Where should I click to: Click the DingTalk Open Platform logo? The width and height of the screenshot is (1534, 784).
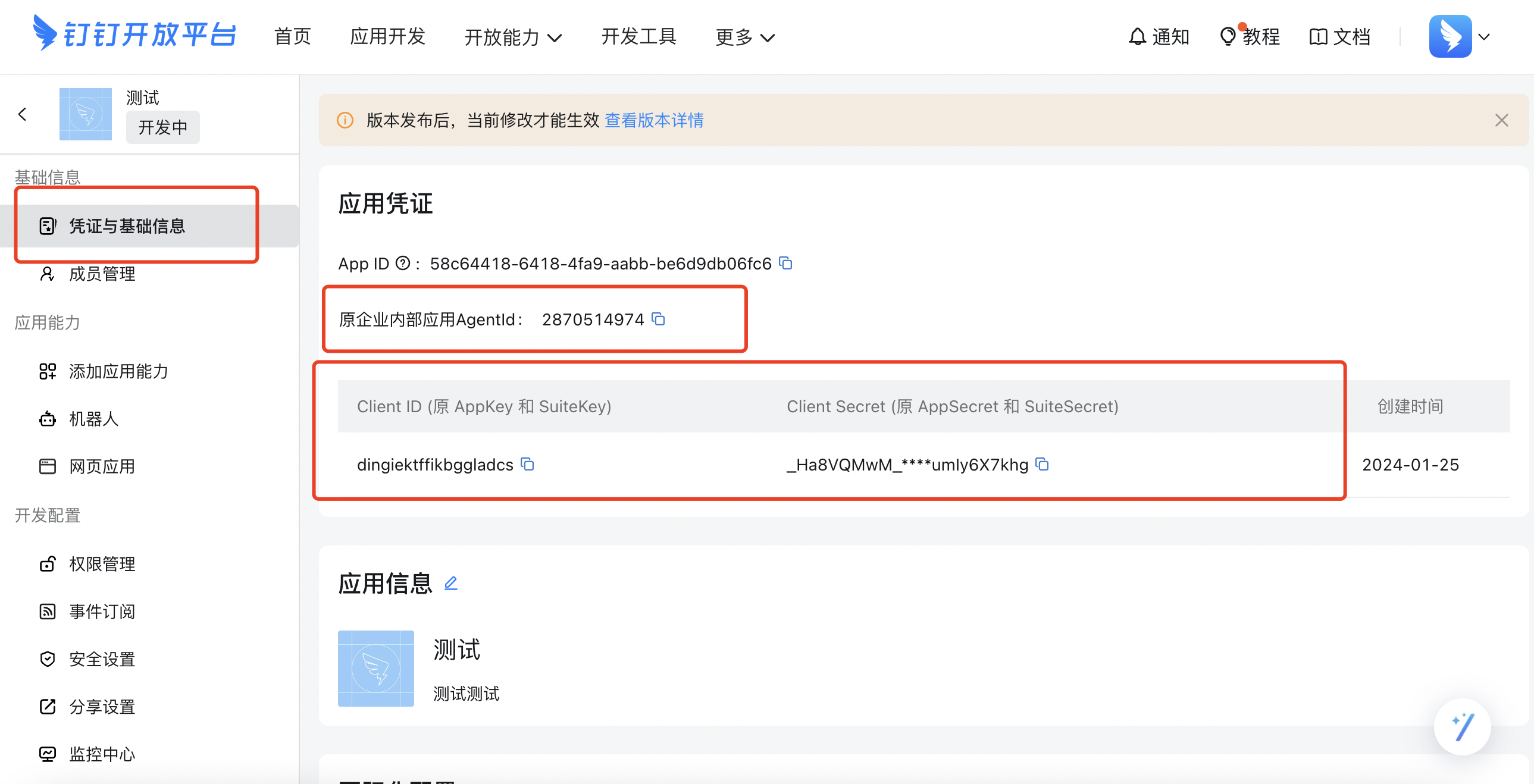(134, 33)
